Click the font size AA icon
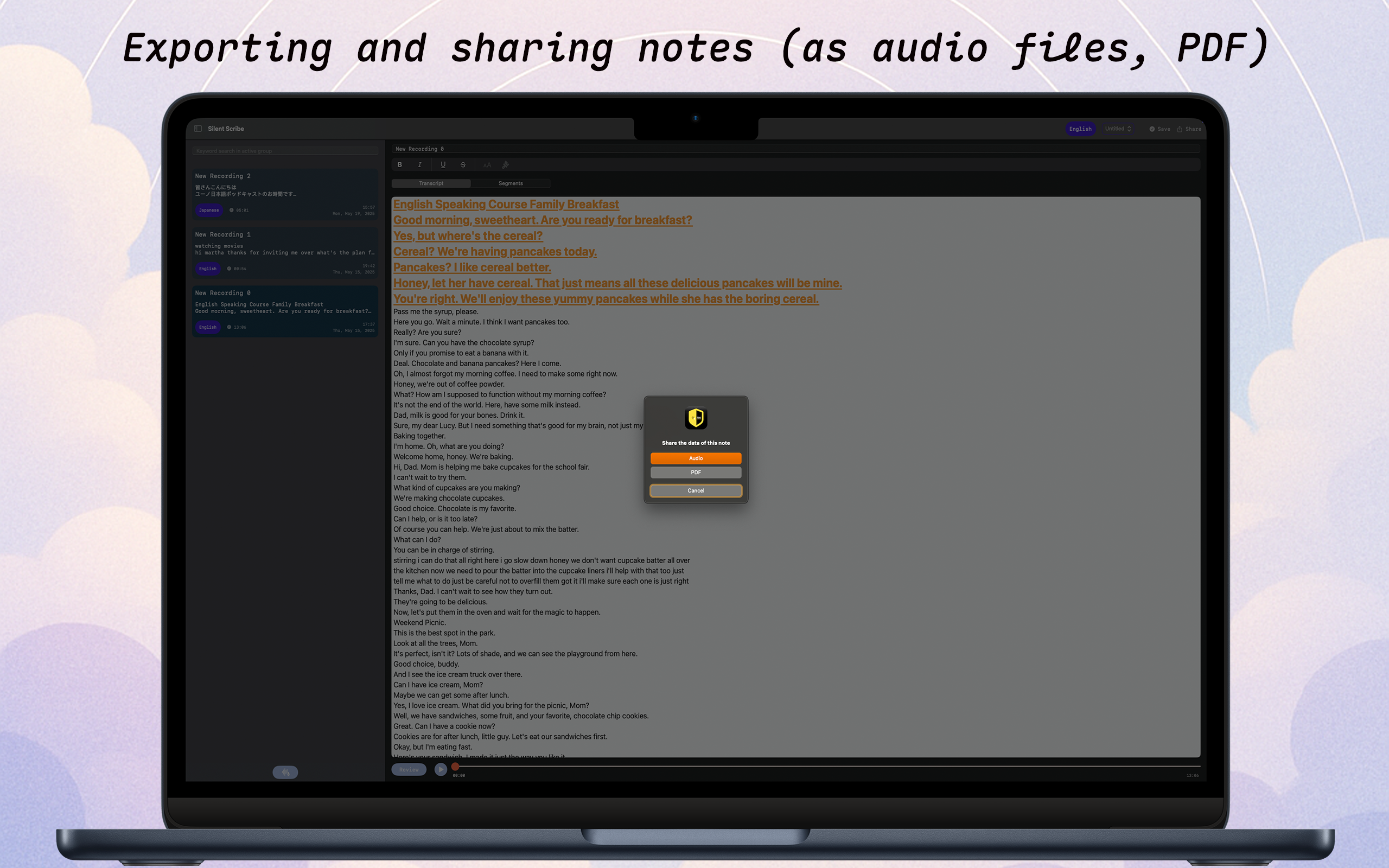 [x=487, y=165]
